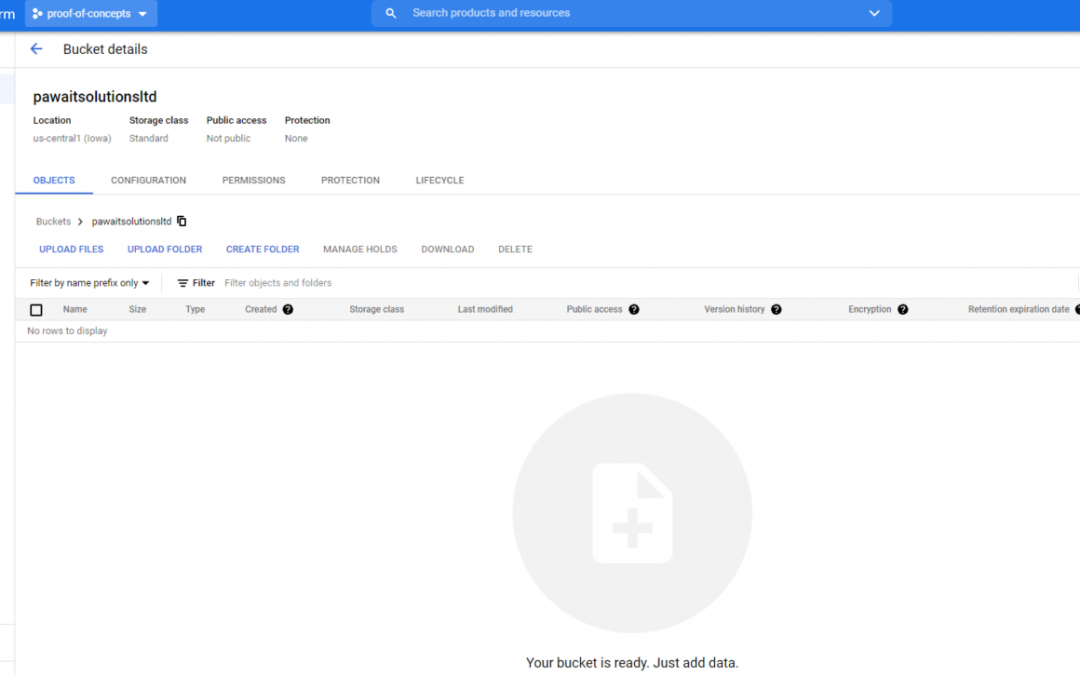Click the 'Not public' access value
This screenshot has width=1080, height=675.
tap(229, 138)
